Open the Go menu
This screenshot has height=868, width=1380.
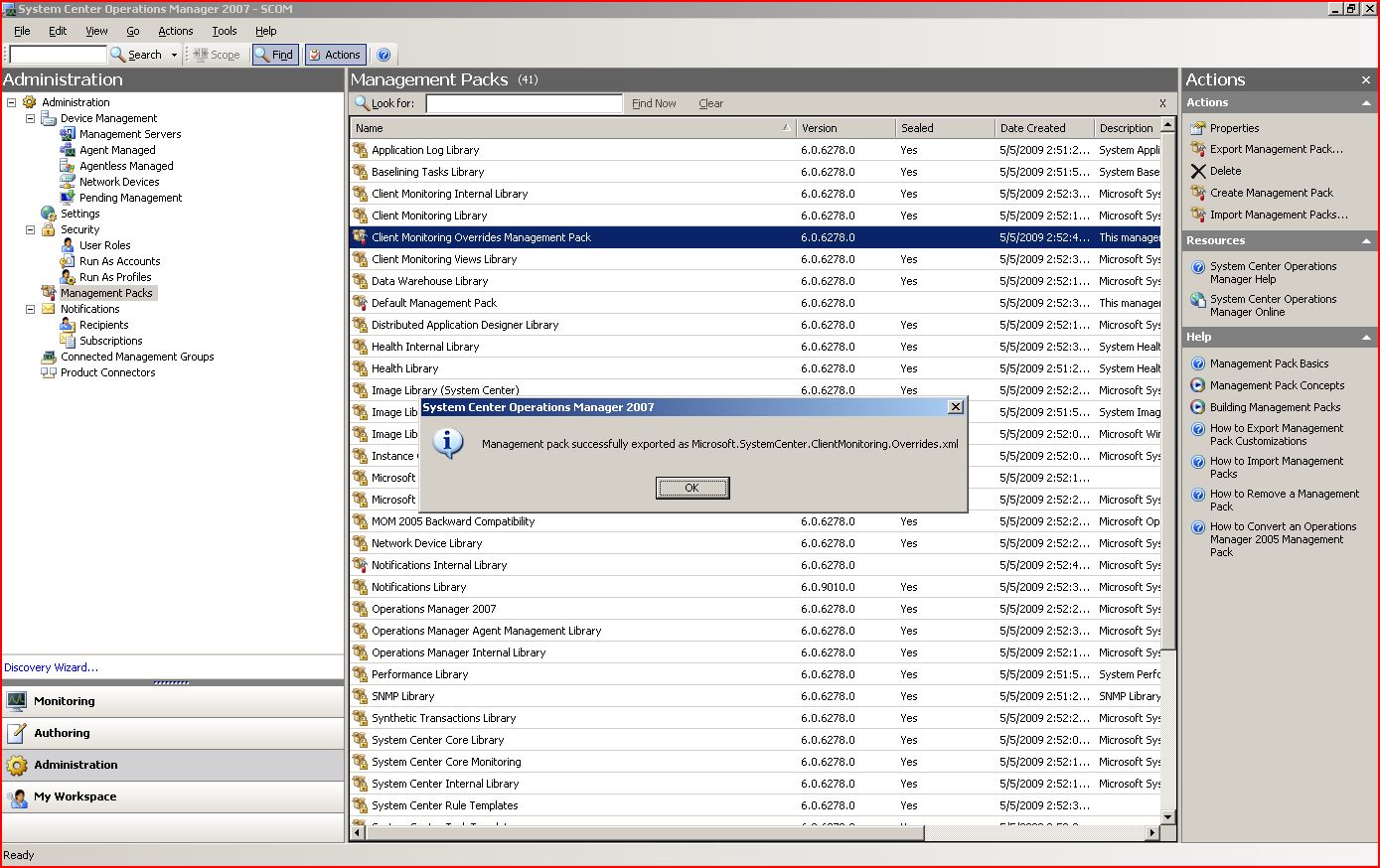point(132,31)
